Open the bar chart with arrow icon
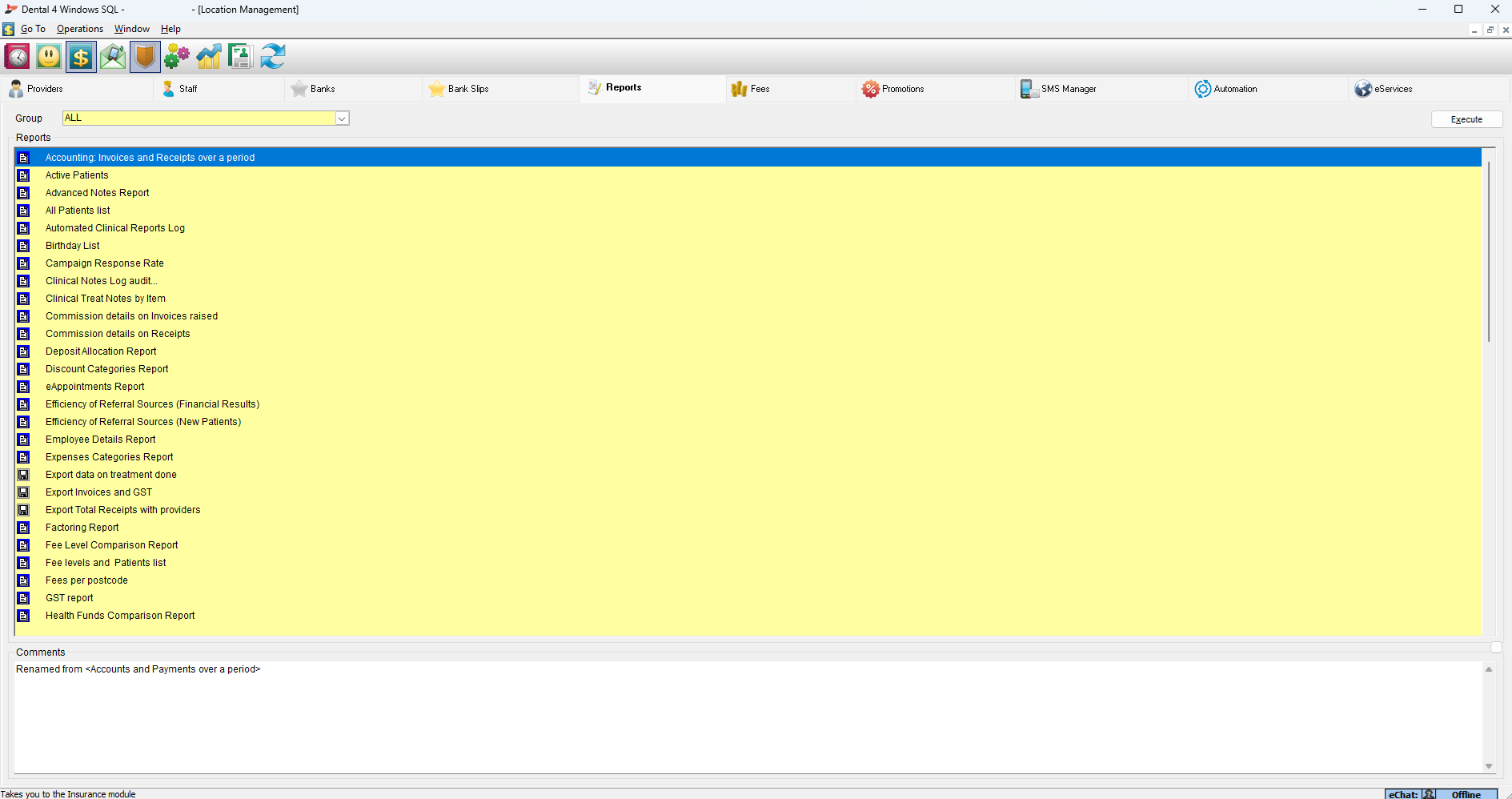Screen dimensions: 1512x799 [209, 57]
